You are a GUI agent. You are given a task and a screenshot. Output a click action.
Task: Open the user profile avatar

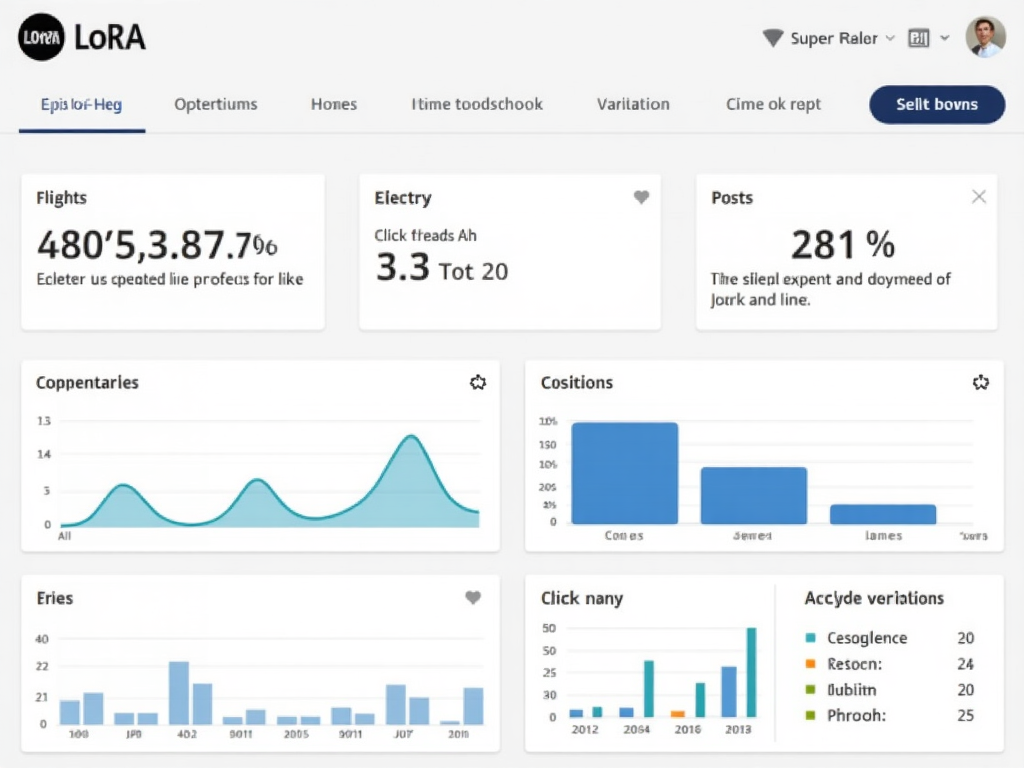(x=985, y=37)
